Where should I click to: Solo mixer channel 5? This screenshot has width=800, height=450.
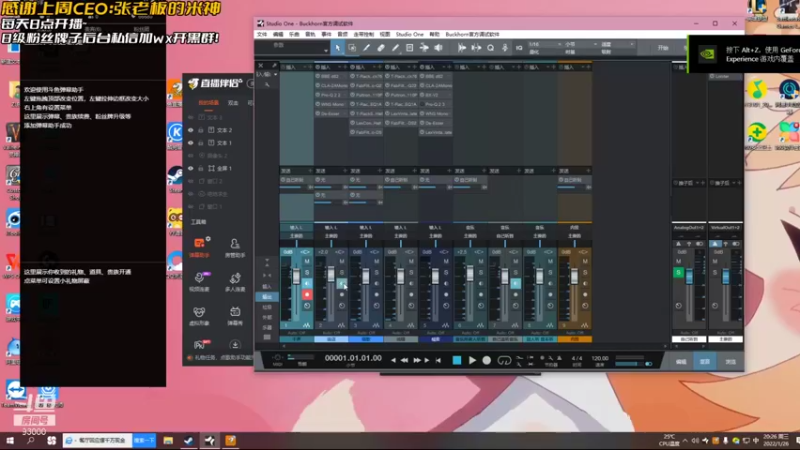coord(446,272)
